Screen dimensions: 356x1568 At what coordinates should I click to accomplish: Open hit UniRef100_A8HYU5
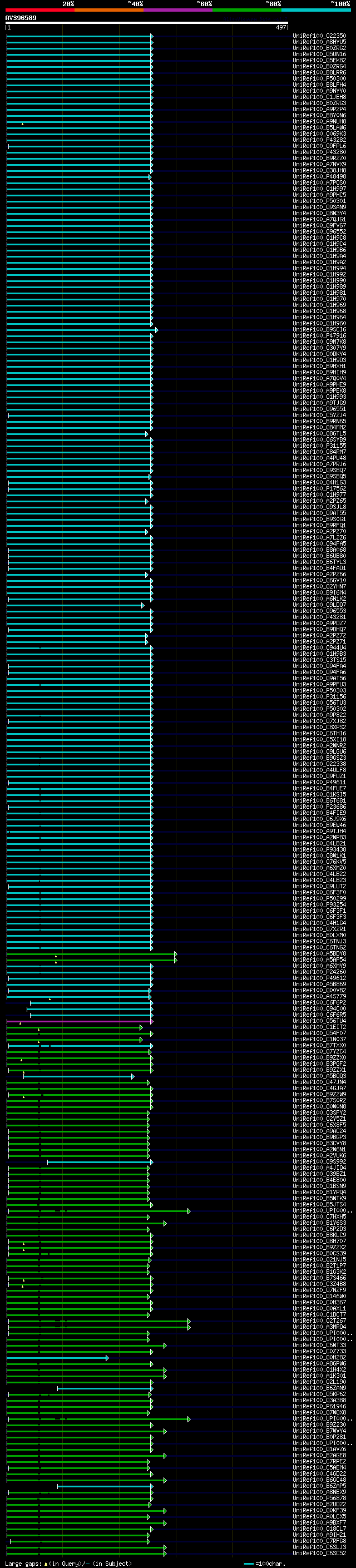click(319, 42)
